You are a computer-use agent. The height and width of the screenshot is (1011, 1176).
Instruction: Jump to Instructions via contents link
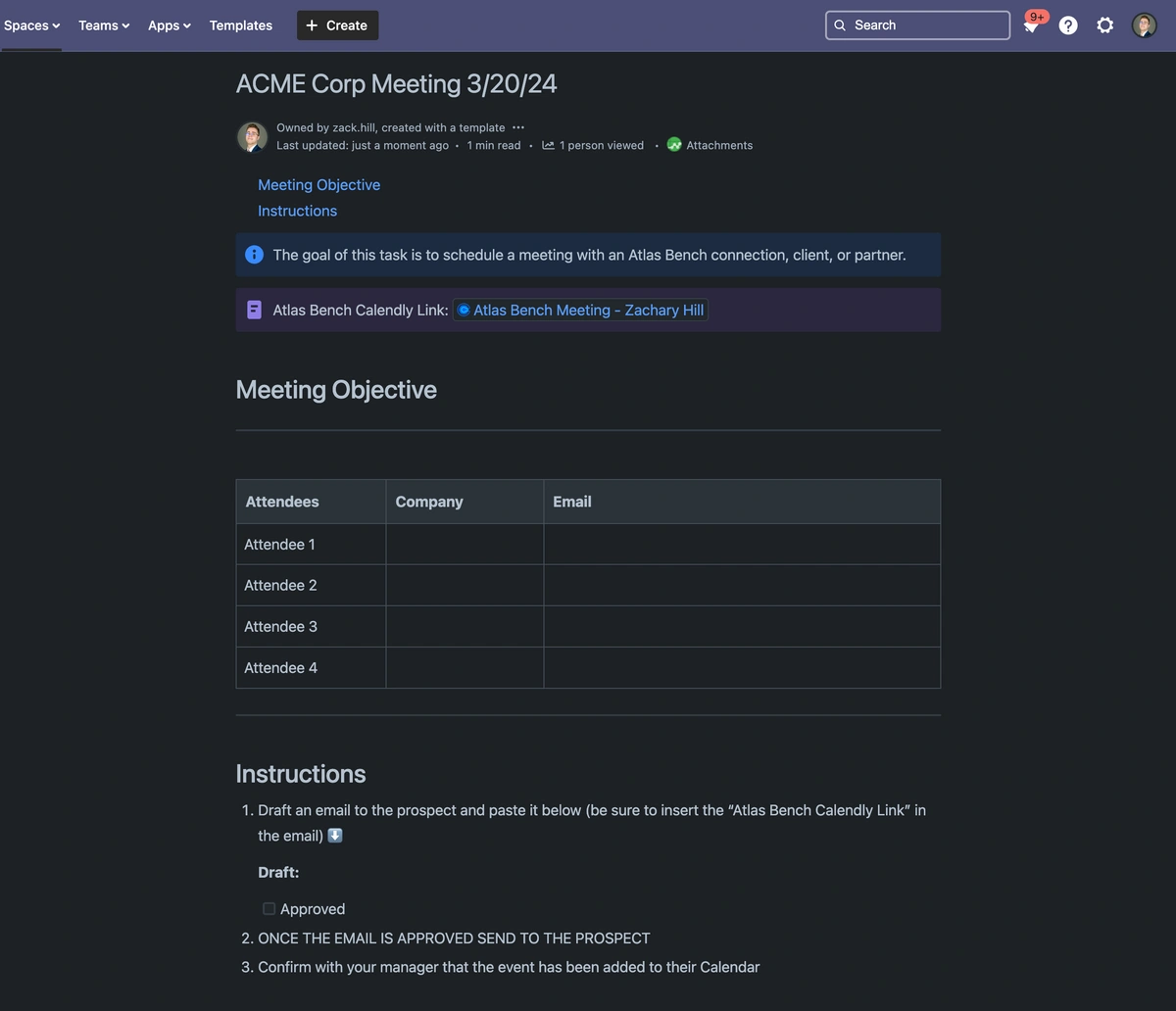tap(297, 211)
